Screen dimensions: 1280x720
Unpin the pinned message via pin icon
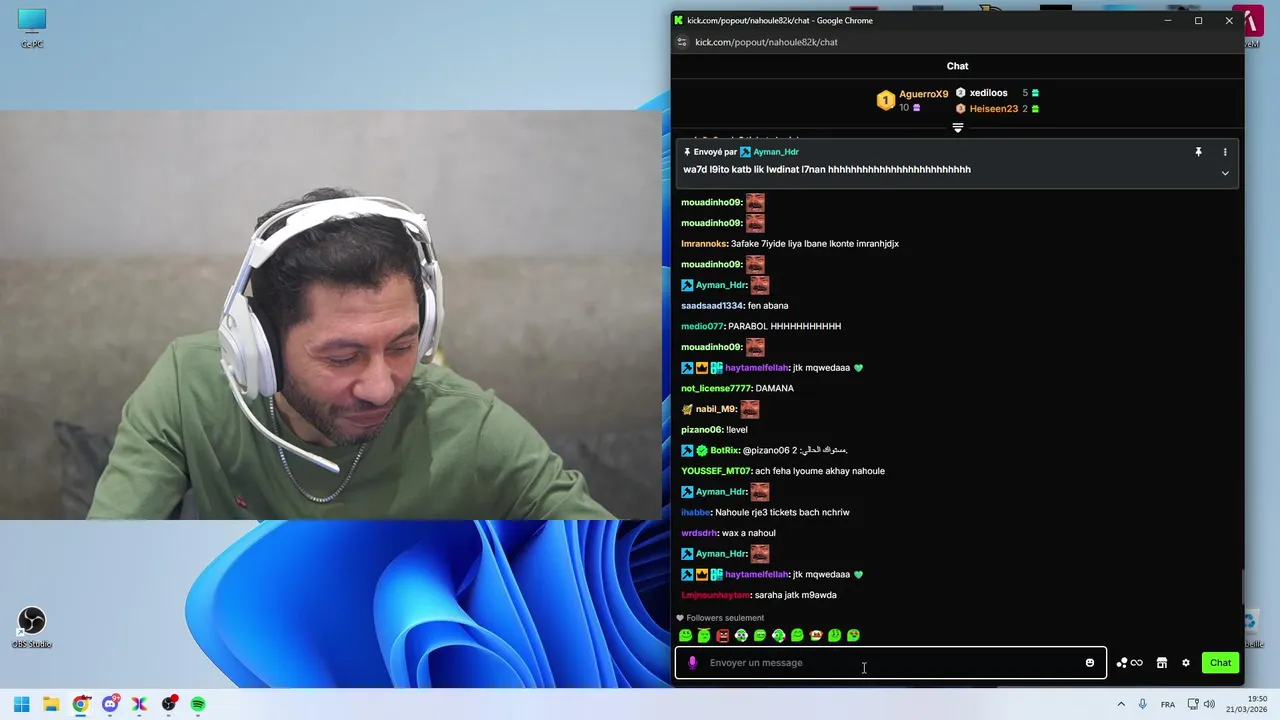tap(1198, 152)
